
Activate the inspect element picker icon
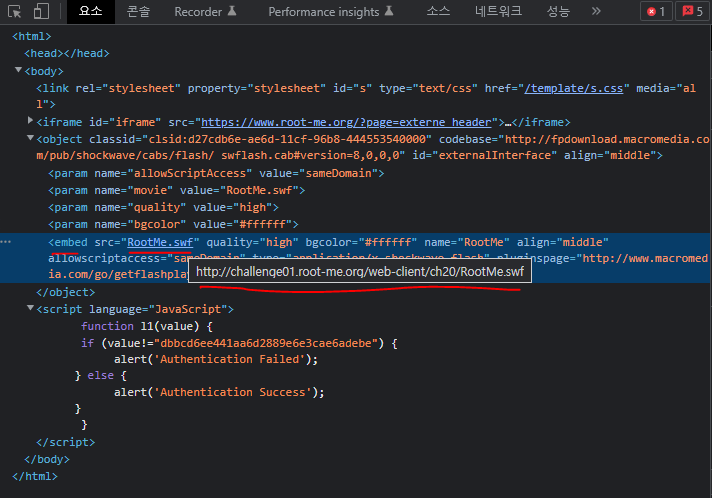pyautogui.click(x=15, y=11)
